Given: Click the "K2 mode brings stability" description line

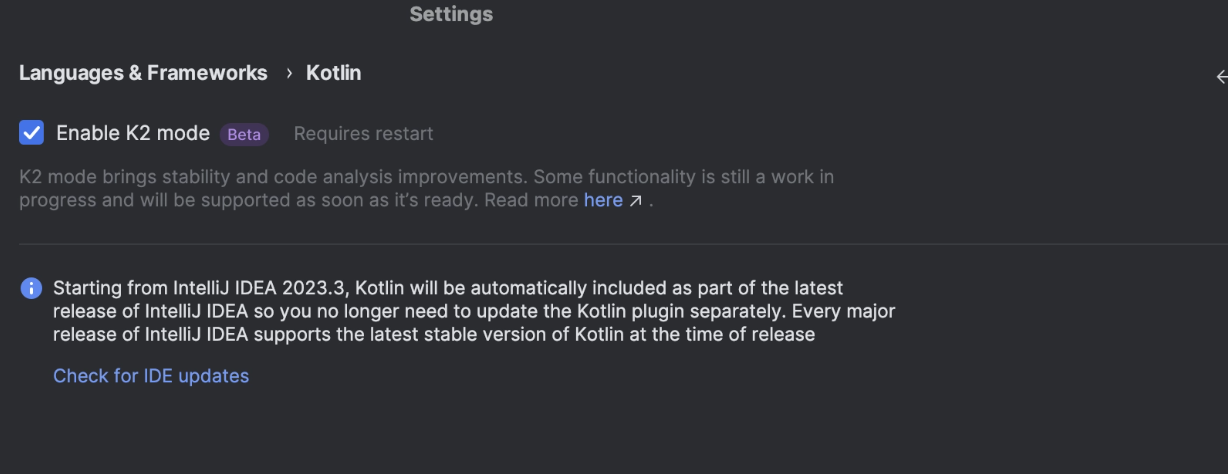Looking at the screenshot, I should click(427, 177).
